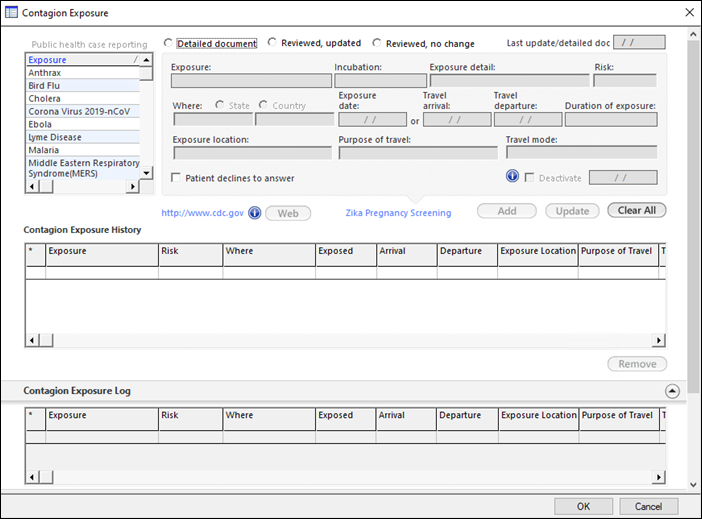
Task: Click the Remove button
Action: [637, 364]
